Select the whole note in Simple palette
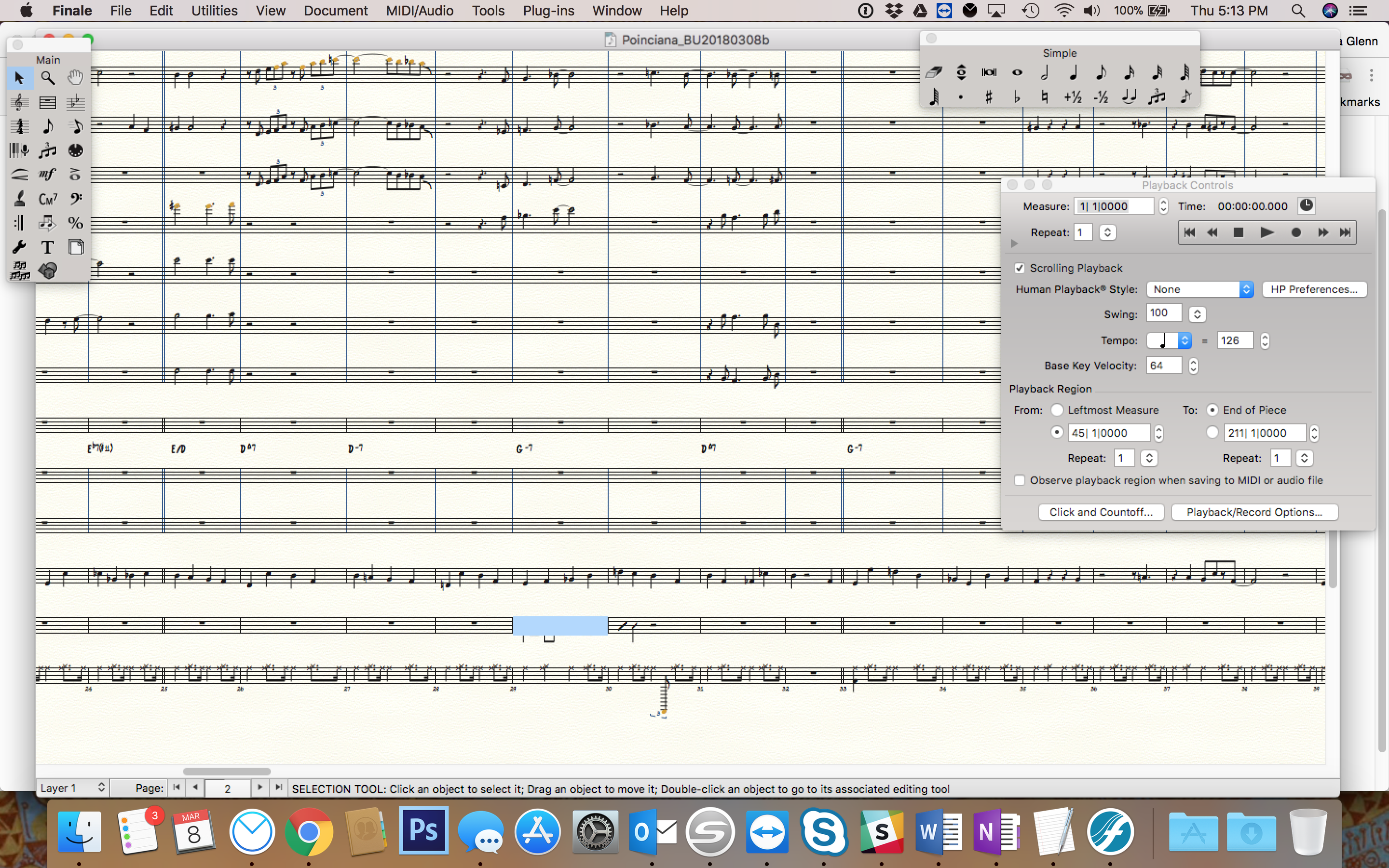Image resolution: width=1389 pixels, height=868 pixels. click(1017, 72)
